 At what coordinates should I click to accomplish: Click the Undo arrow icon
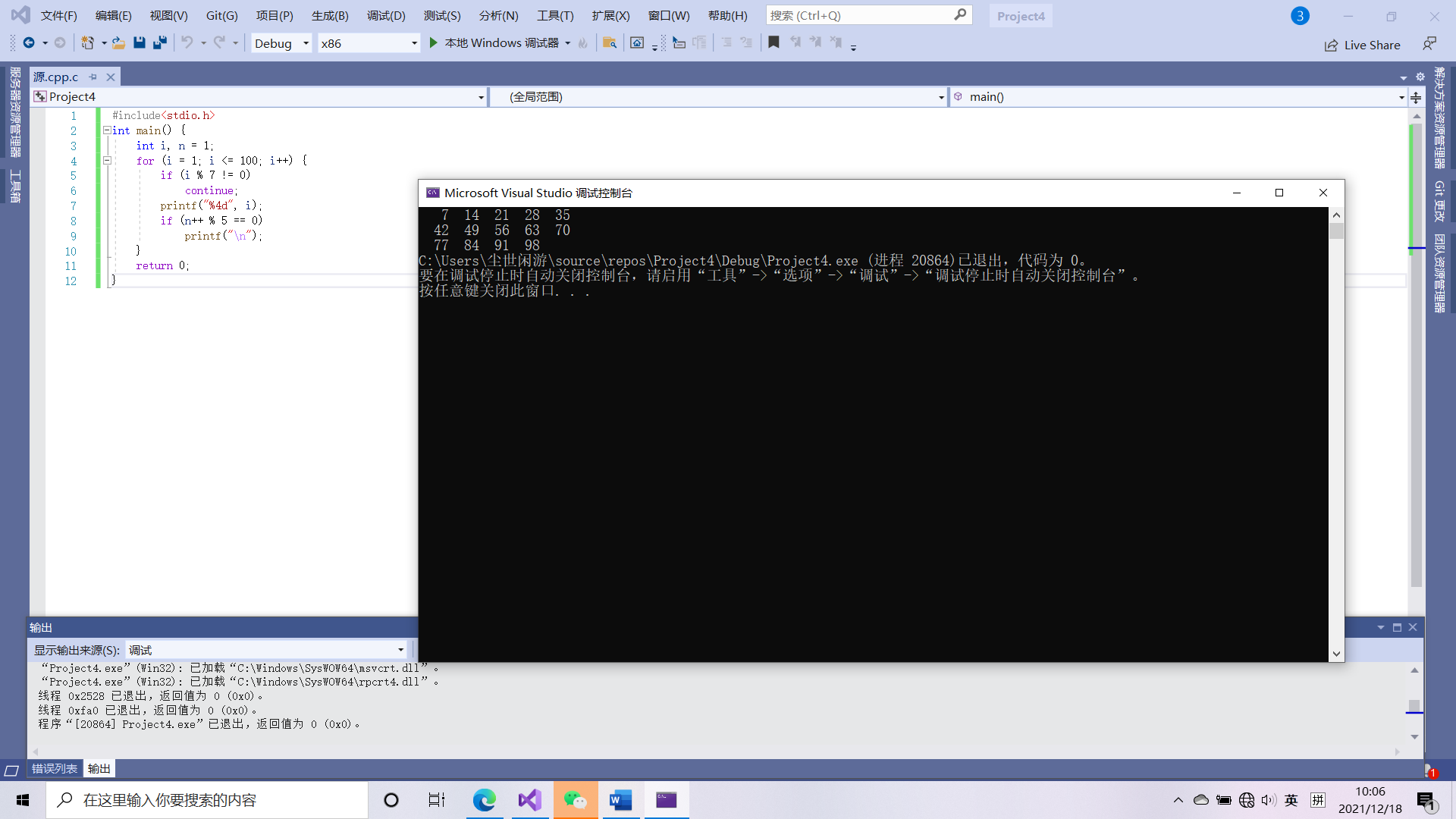click(187, 43)
